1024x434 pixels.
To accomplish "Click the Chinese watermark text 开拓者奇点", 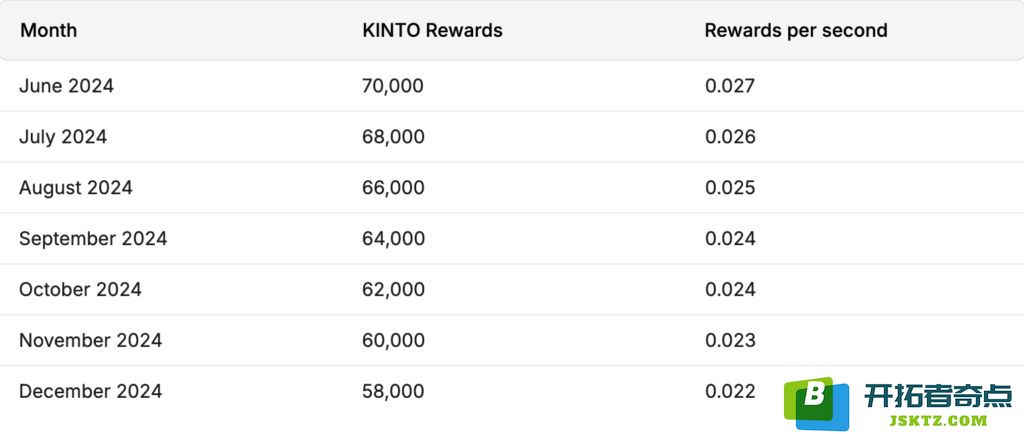I will pos(939,396).
